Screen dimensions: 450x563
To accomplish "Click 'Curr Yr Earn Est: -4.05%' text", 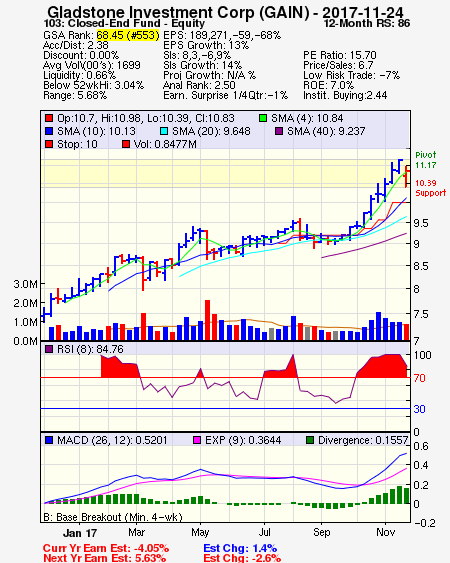I will coord(106,548).
